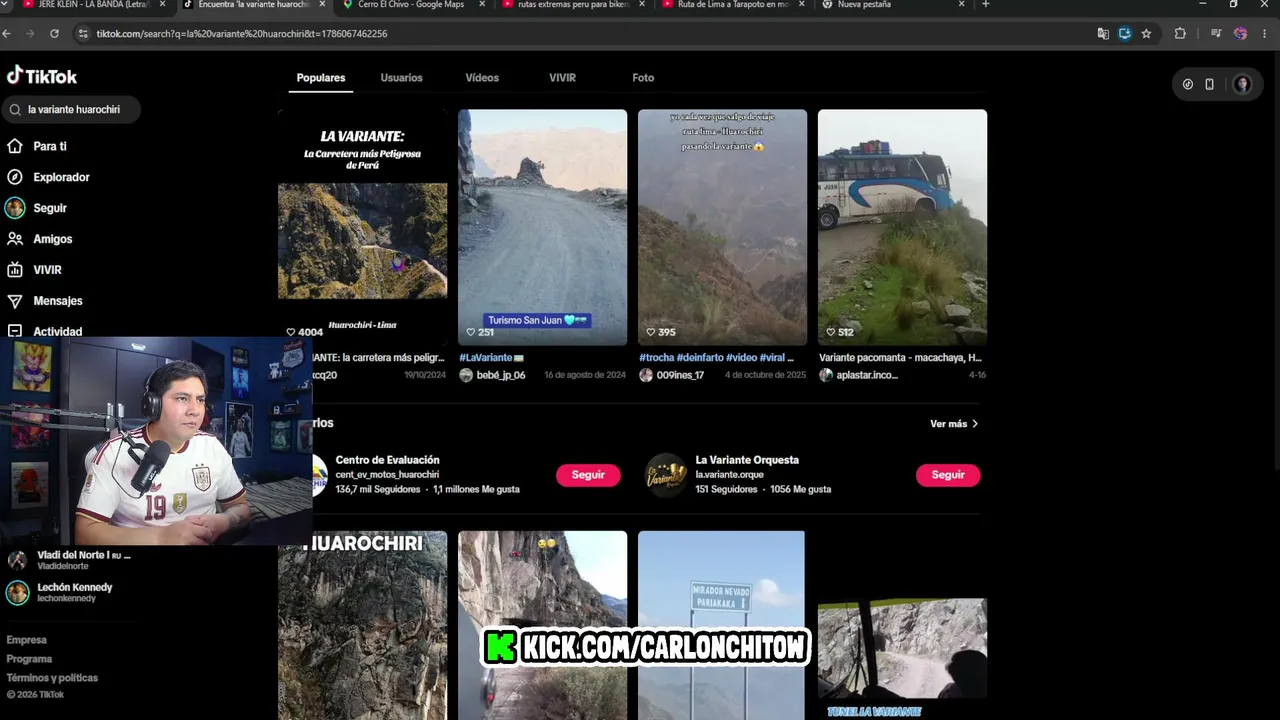Open the TUNEL LA VARIANTE video

[902, 658]
